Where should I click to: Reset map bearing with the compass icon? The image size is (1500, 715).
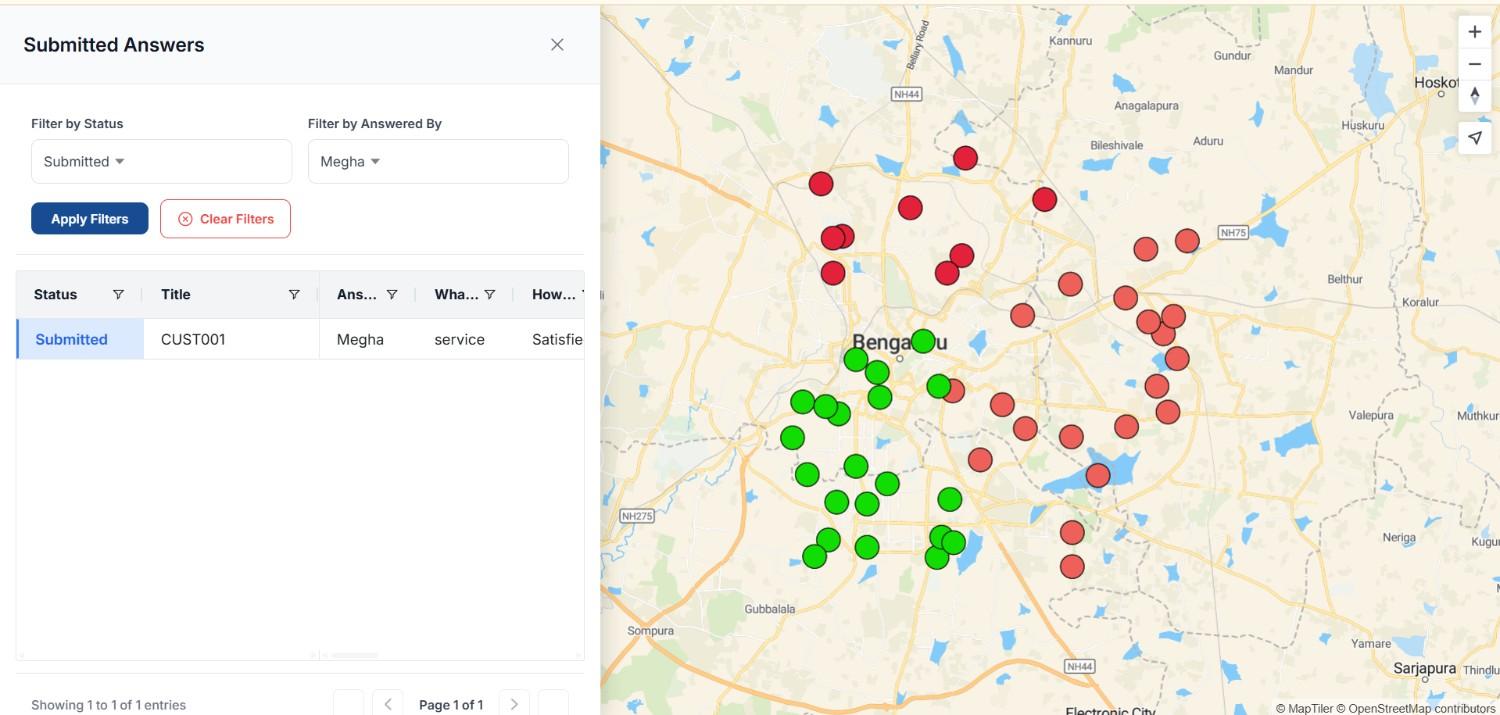pos(1474,95)
